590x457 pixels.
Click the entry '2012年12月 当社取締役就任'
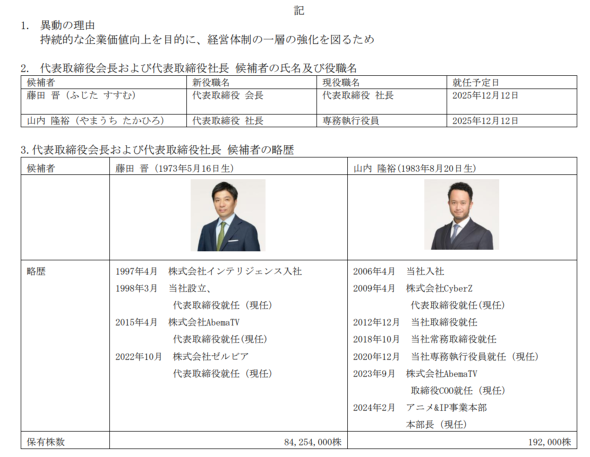(x=415, y=322)
